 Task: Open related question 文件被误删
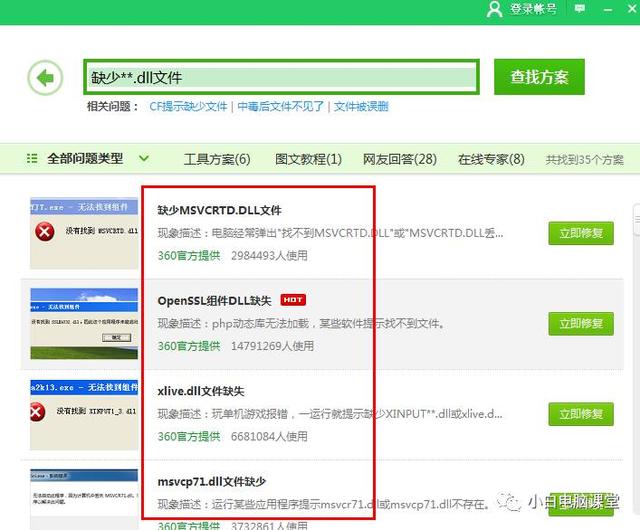[361, 107]
